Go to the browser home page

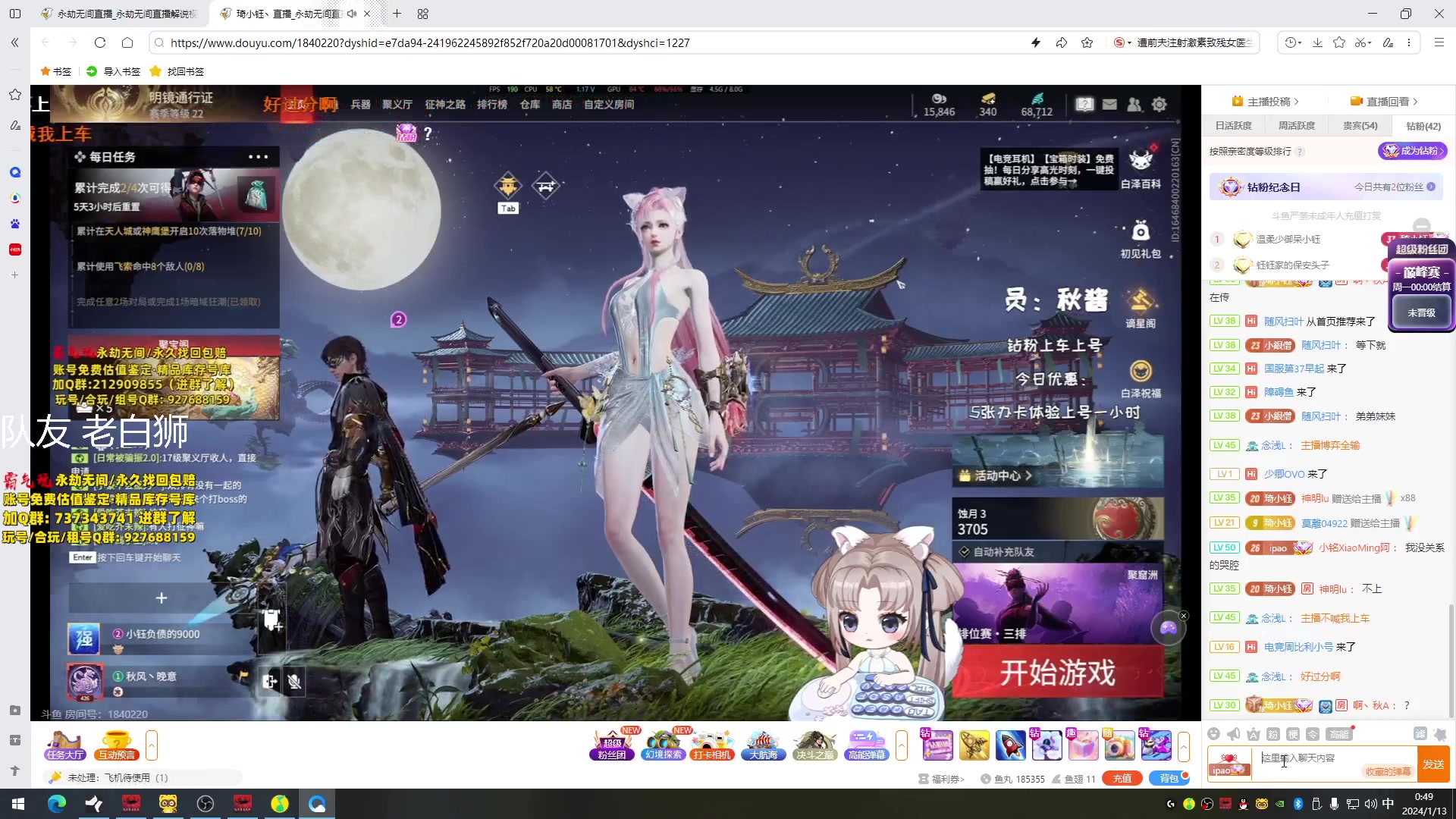[x=127, y=42]
